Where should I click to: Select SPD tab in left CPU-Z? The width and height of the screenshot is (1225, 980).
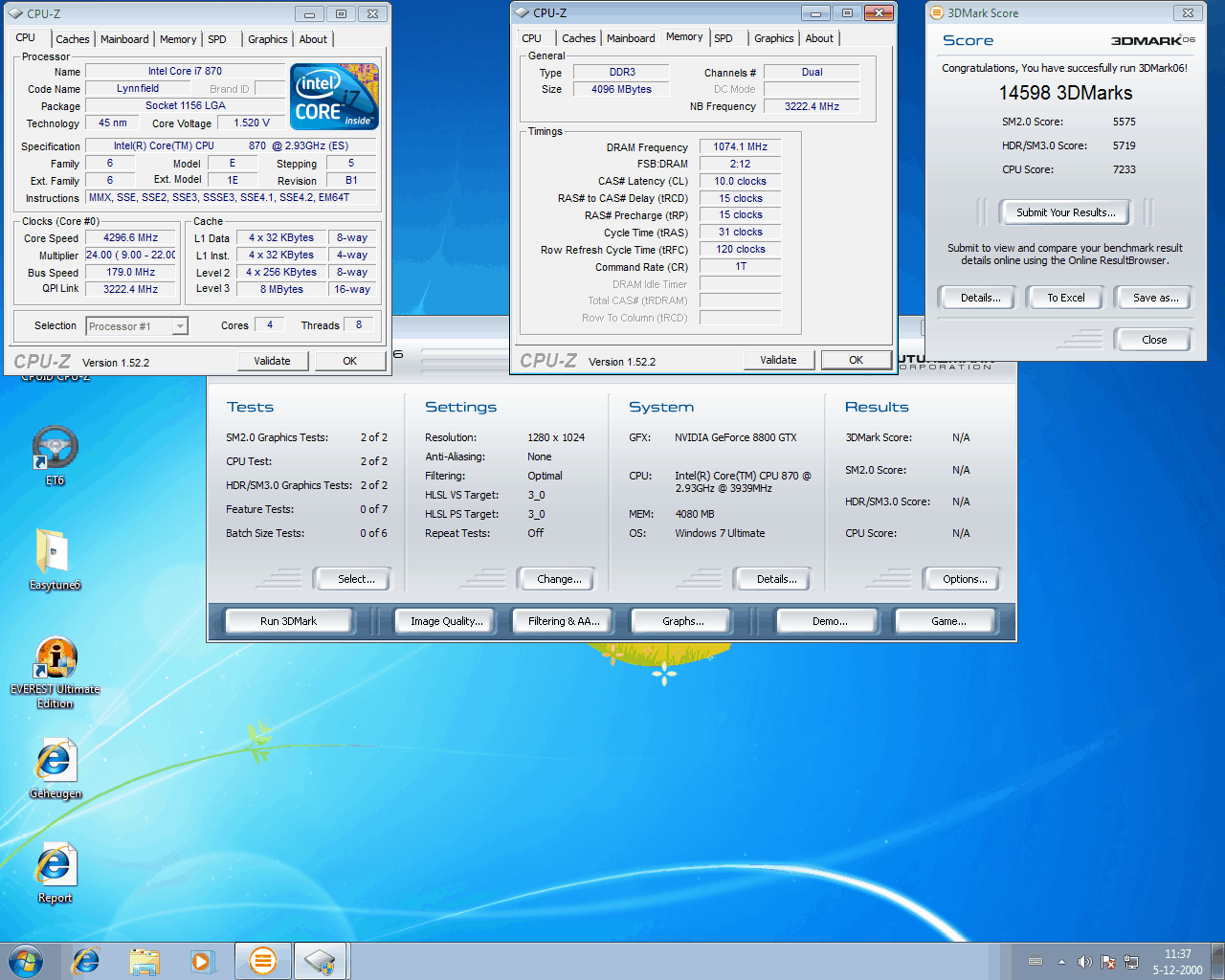coord(217,39)
